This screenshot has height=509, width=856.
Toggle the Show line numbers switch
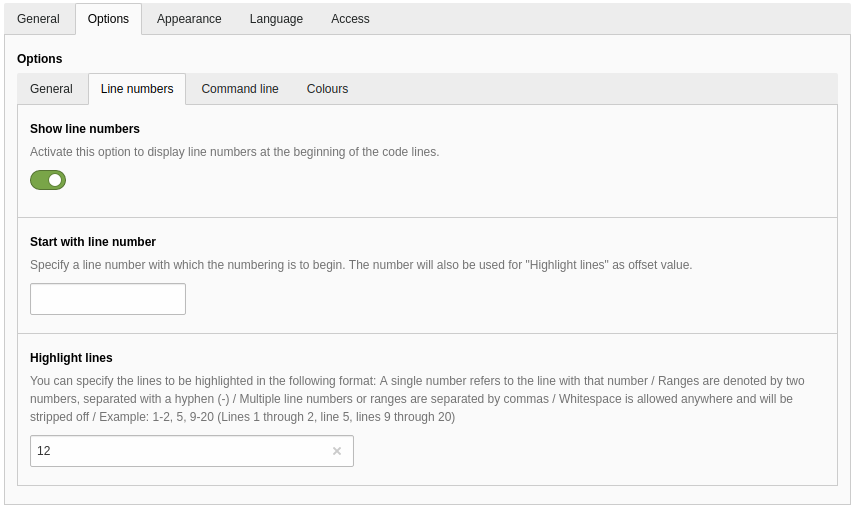pyautogui.click(x=48, y=180)
